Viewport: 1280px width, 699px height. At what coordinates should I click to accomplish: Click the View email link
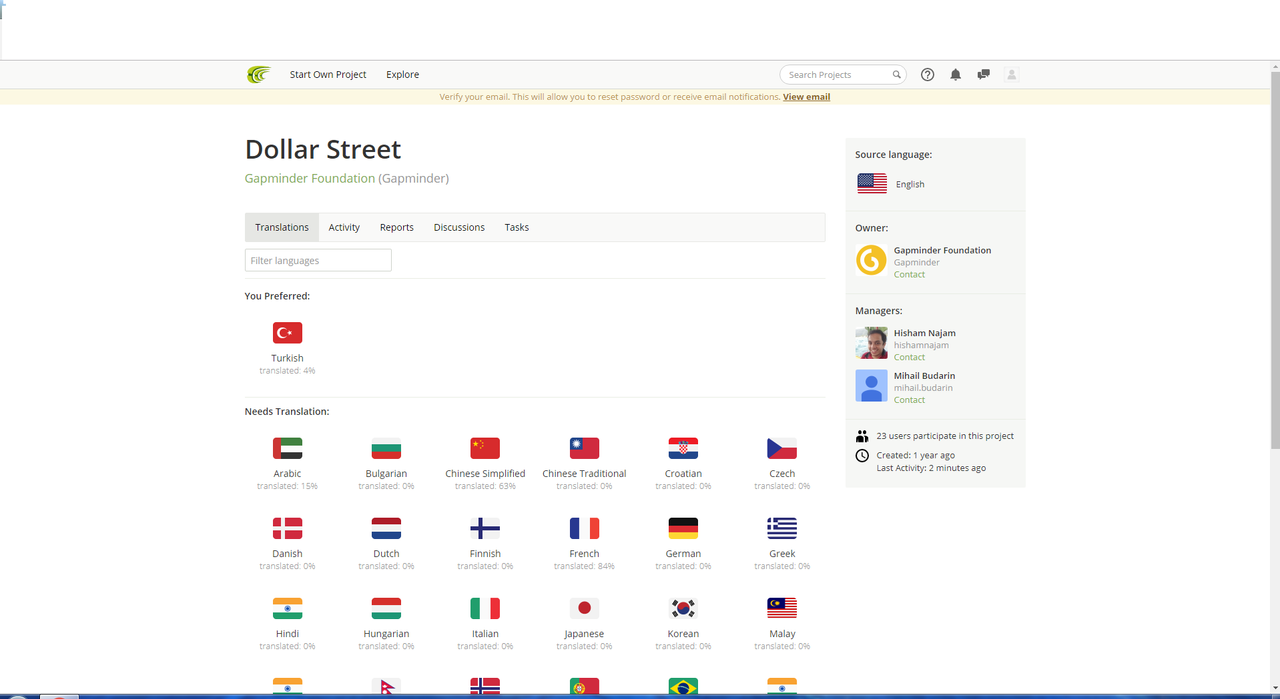[x=806, y=97]
